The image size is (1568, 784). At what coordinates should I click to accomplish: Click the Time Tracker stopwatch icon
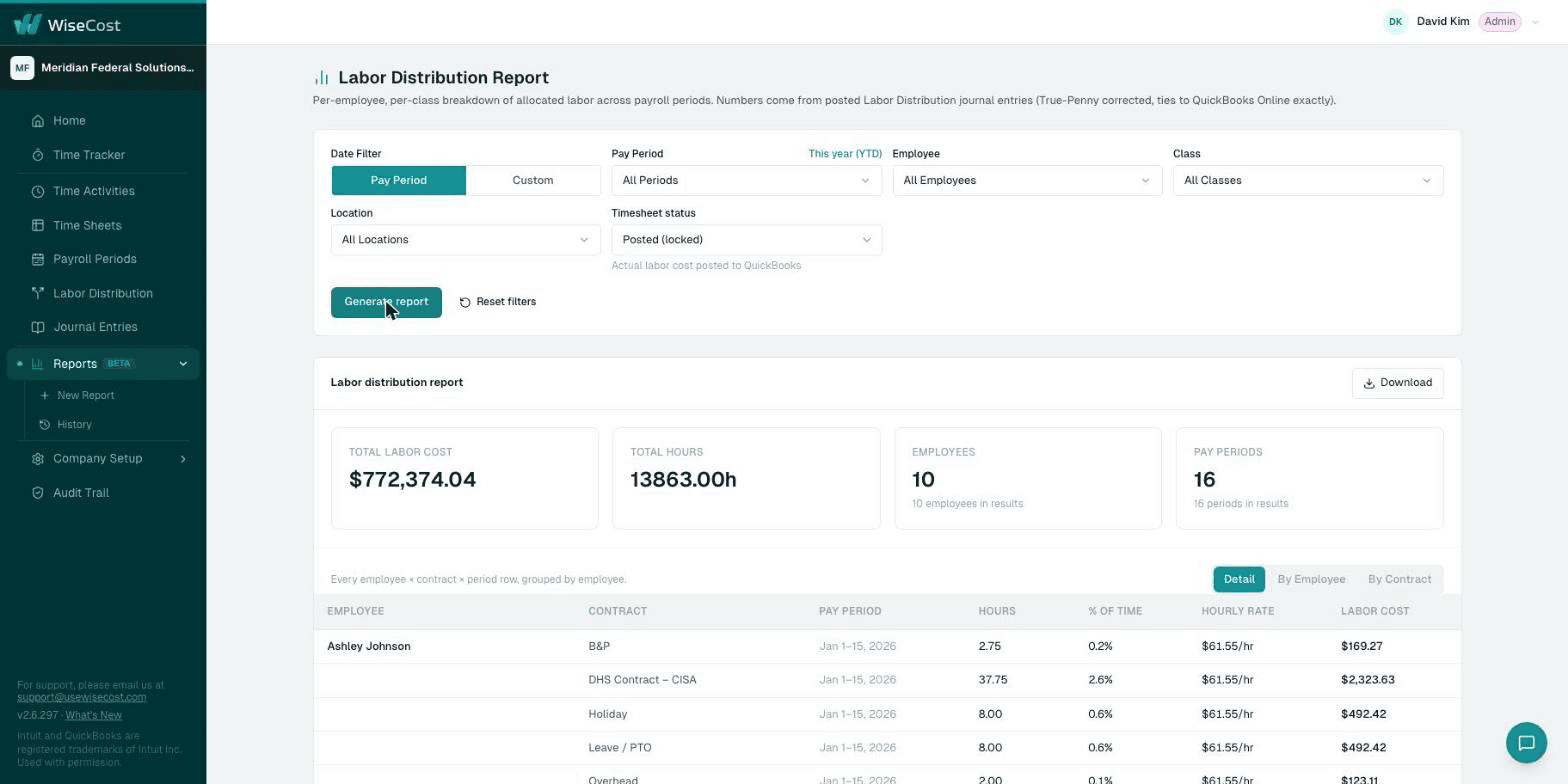pyautogui.click(x=38, y=155)
